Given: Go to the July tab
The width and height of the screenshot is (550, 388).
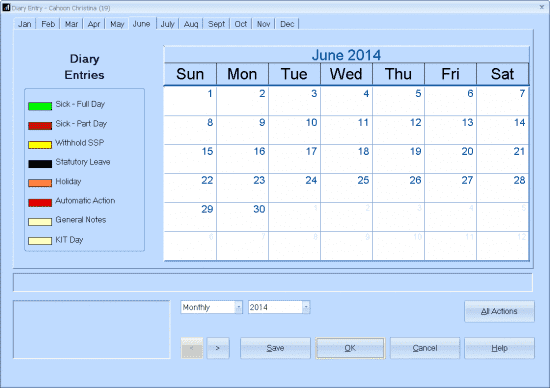Looking at the screenshot, I should point(167,24).
